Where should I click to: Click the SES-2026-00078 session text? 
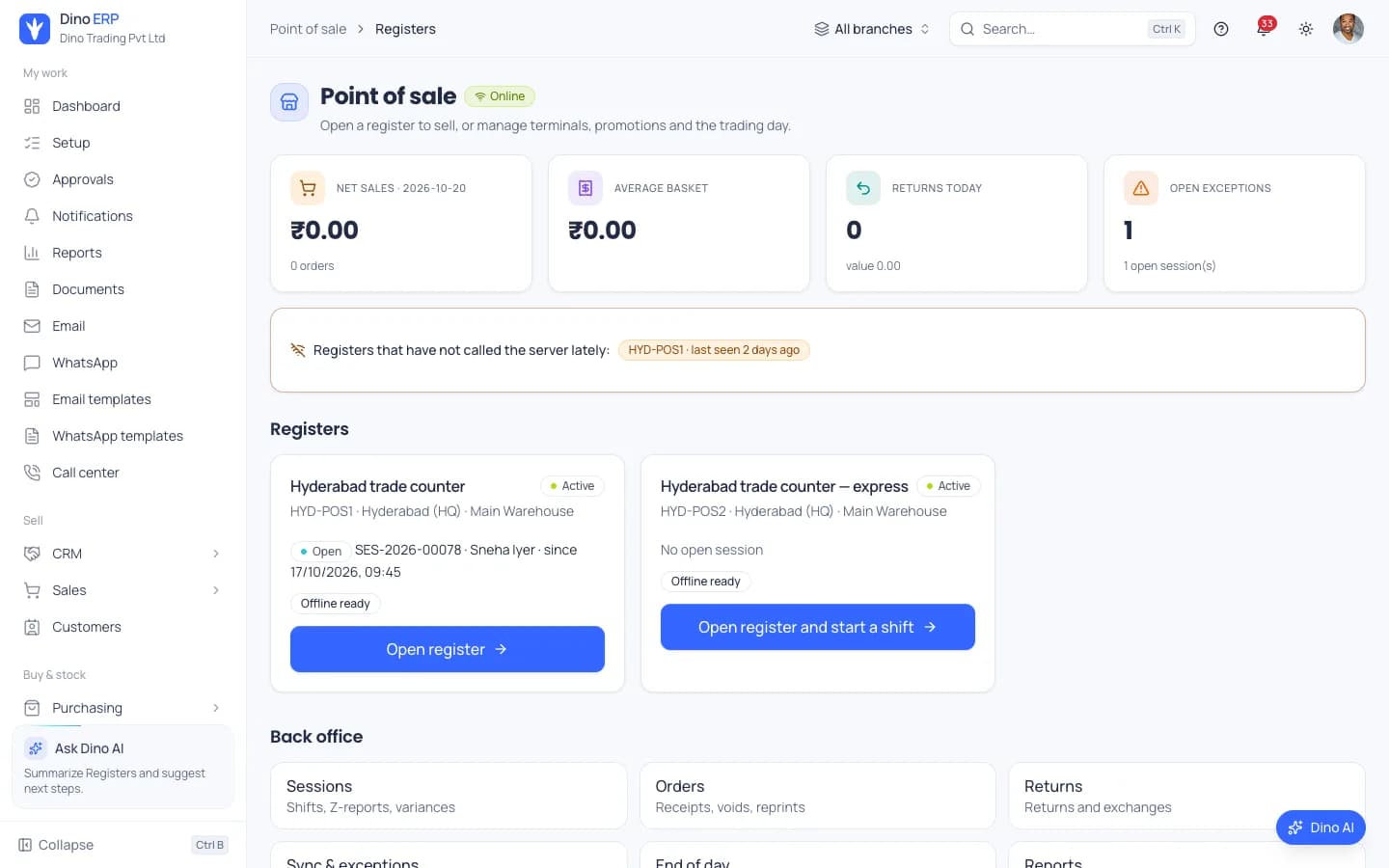click(x=408, y=550)
